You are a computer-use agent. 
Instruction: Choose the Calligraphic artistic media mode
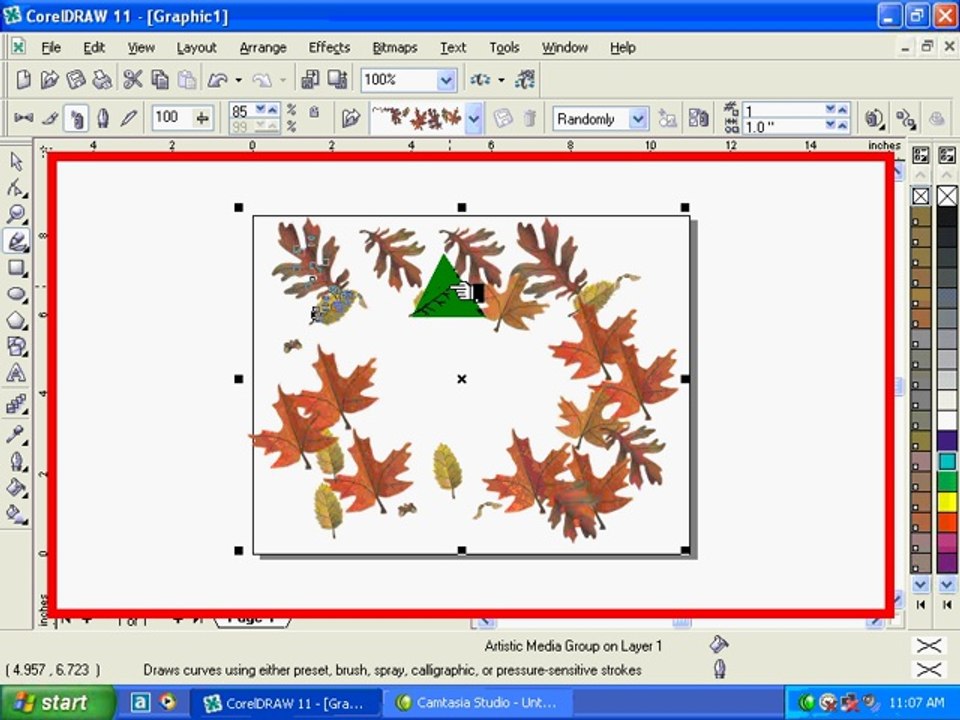pos(103,118)
